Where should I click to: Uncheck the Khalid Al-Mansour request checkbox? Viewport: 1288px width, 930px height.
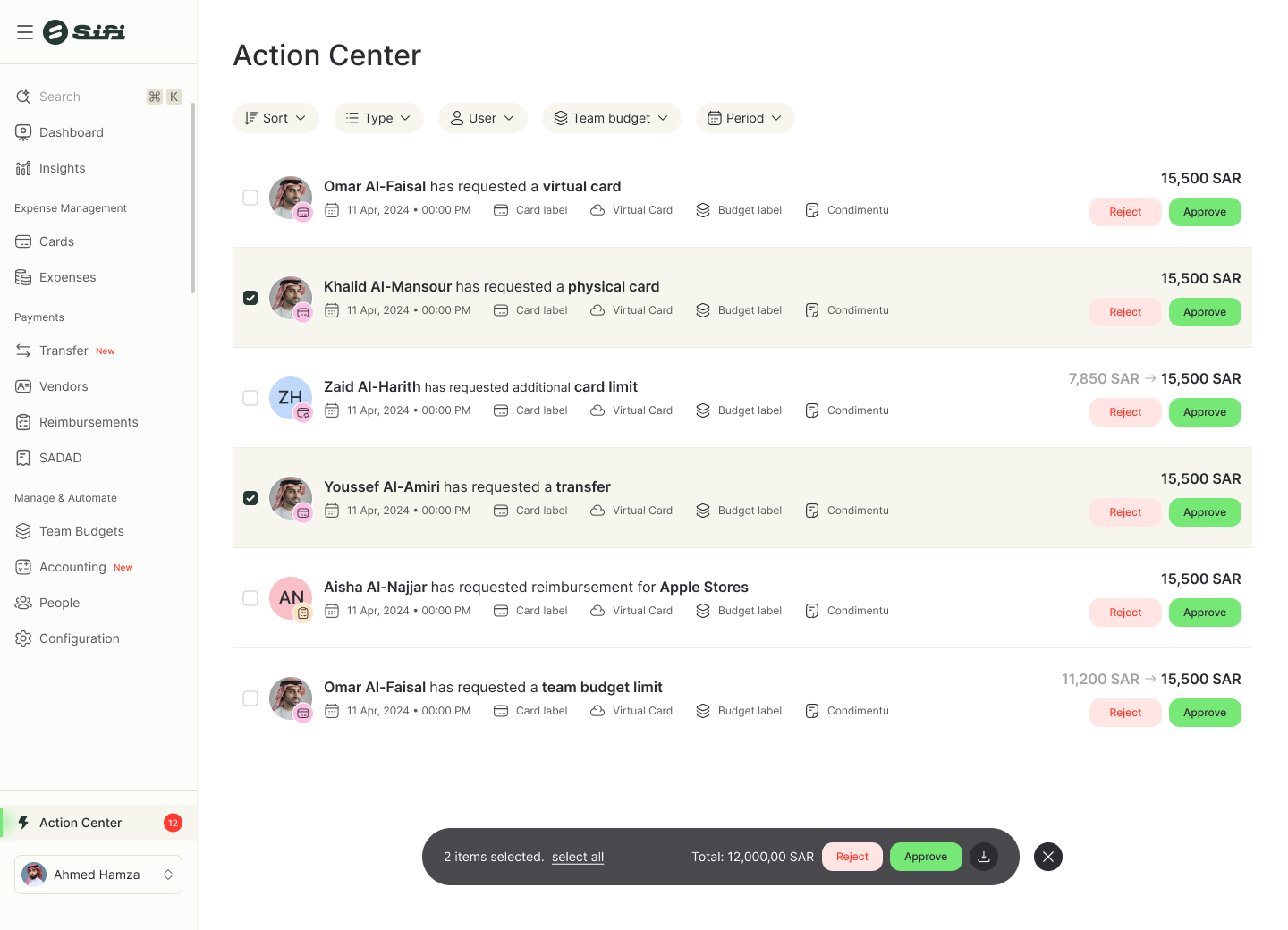tap(250, 298)
